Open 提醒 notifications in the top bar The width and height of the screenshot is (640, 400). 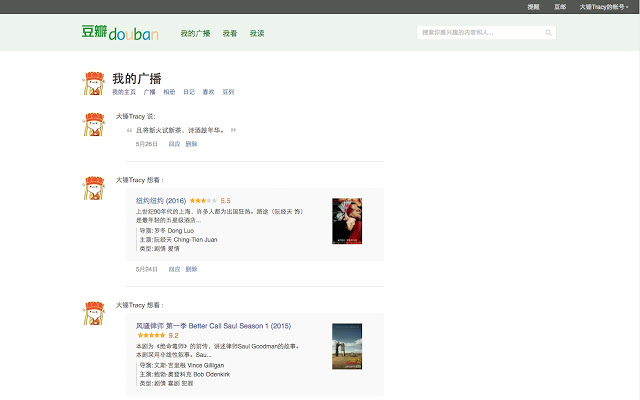tap(533, 7)
